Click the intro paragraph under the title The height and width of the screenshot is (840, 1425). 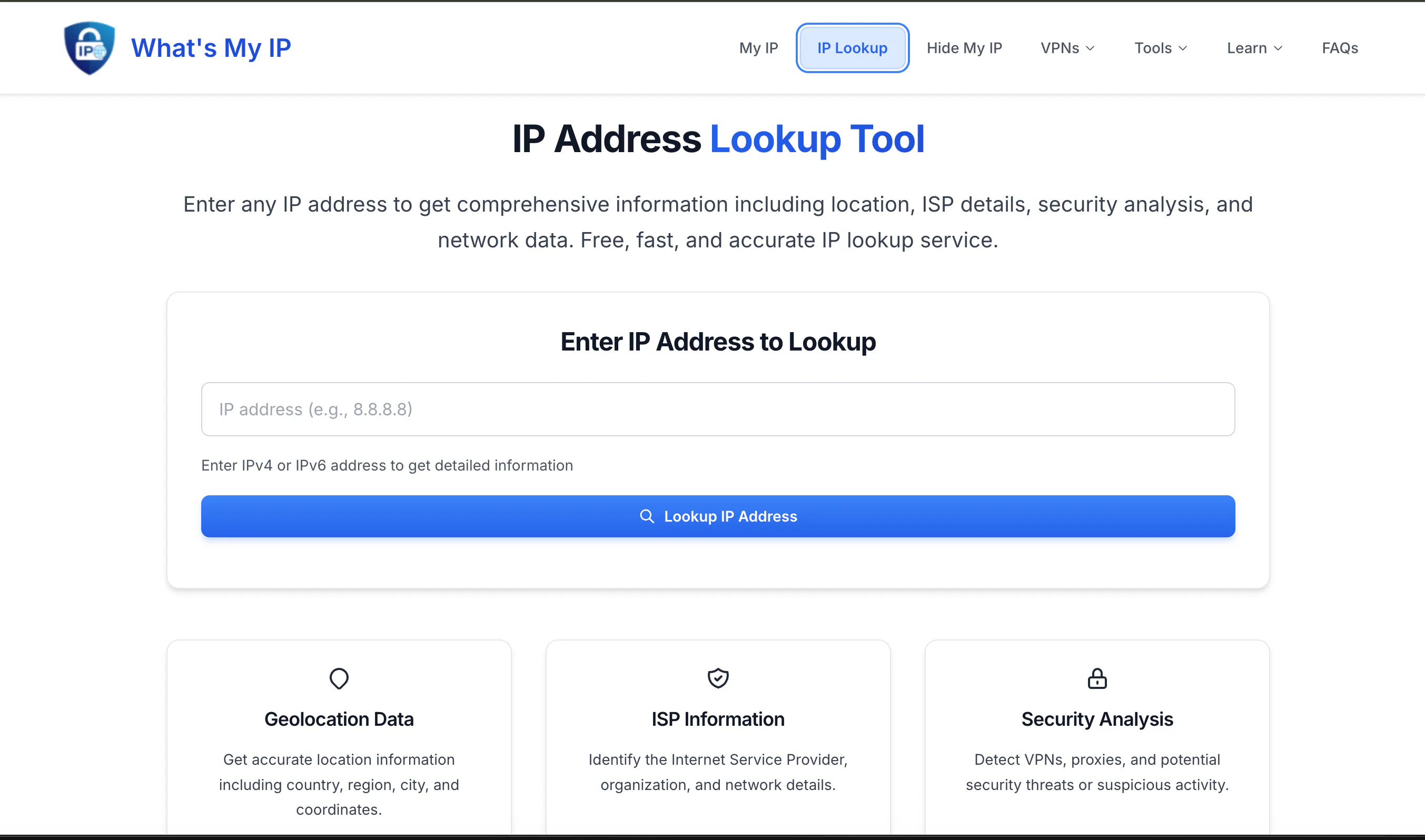click(718, 222)
